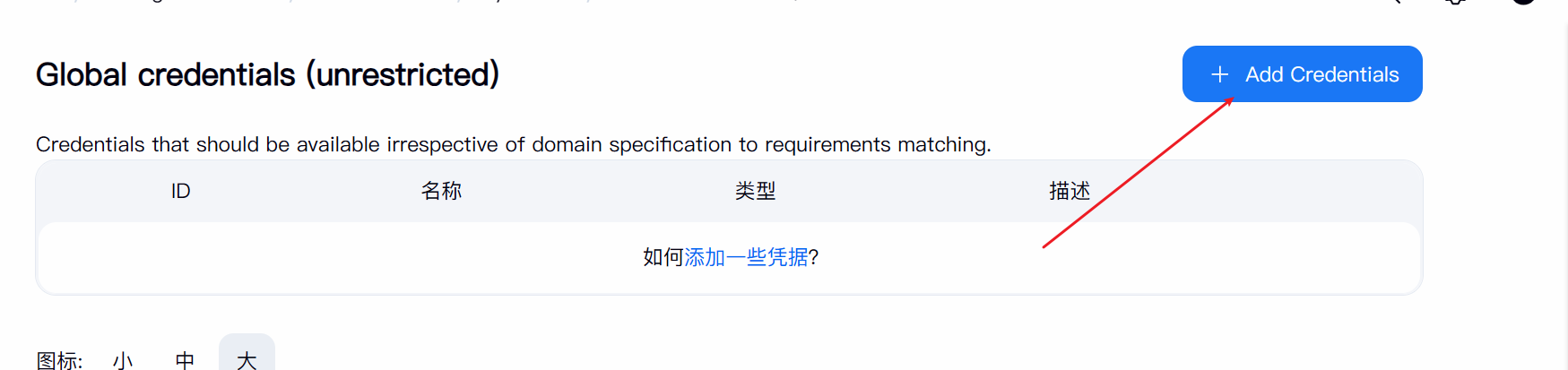
Task: Open the settings gear icon at top
Action: pyautogui.click(x=1456, y=2)
